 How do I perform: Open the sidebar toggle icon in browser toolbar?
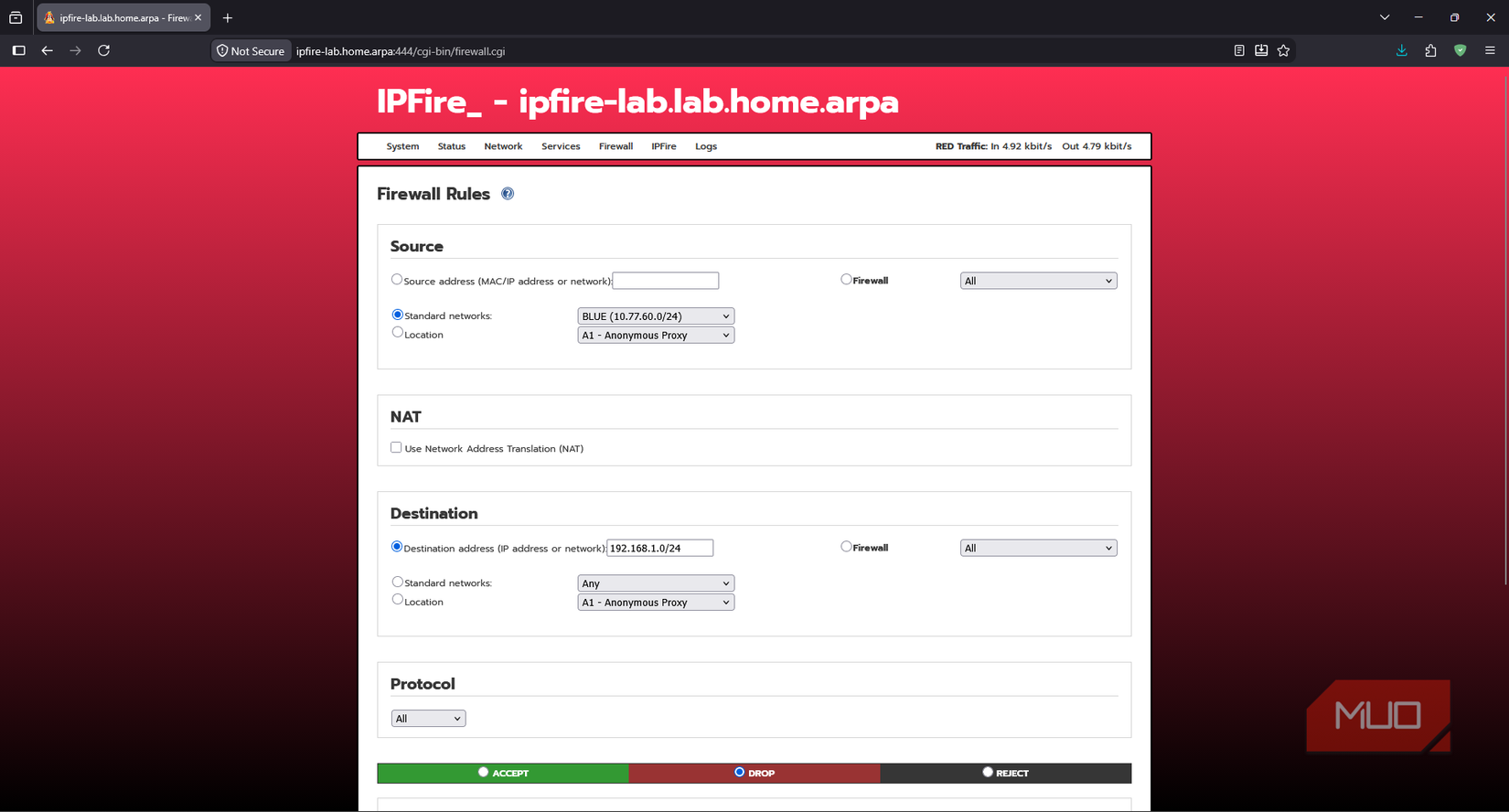point(18,51)
